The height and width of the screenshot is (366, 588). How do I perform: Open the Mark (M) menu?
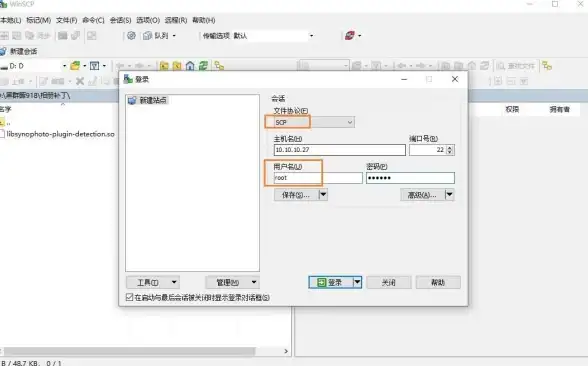[x=39, y=20]
